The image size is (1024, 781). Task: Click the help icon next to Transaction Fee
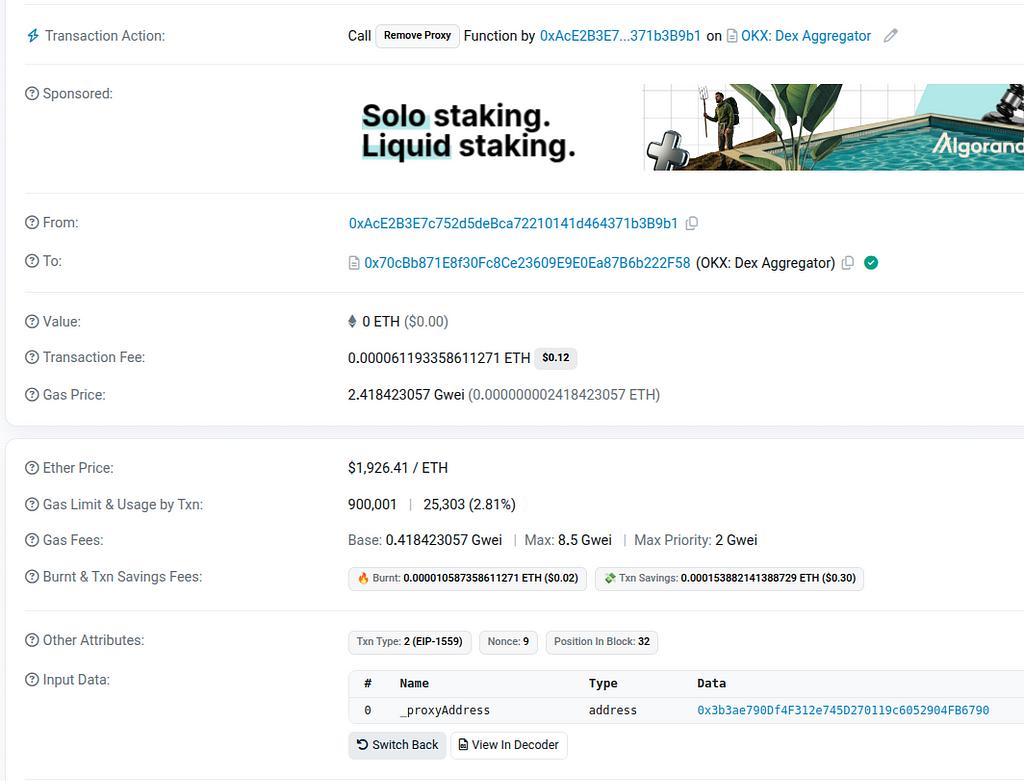32,358
